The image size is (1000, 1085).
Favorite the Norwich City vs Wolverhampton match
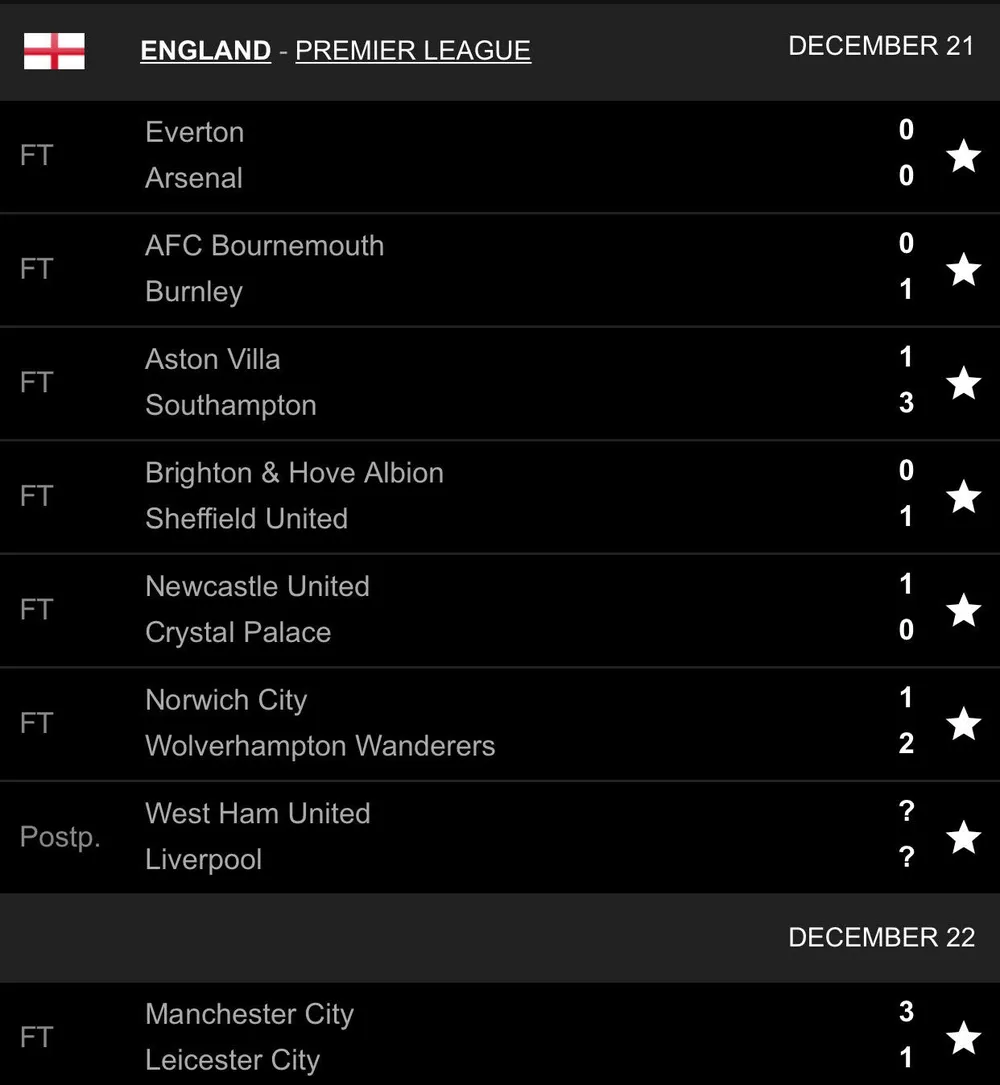tap(963, 723)
